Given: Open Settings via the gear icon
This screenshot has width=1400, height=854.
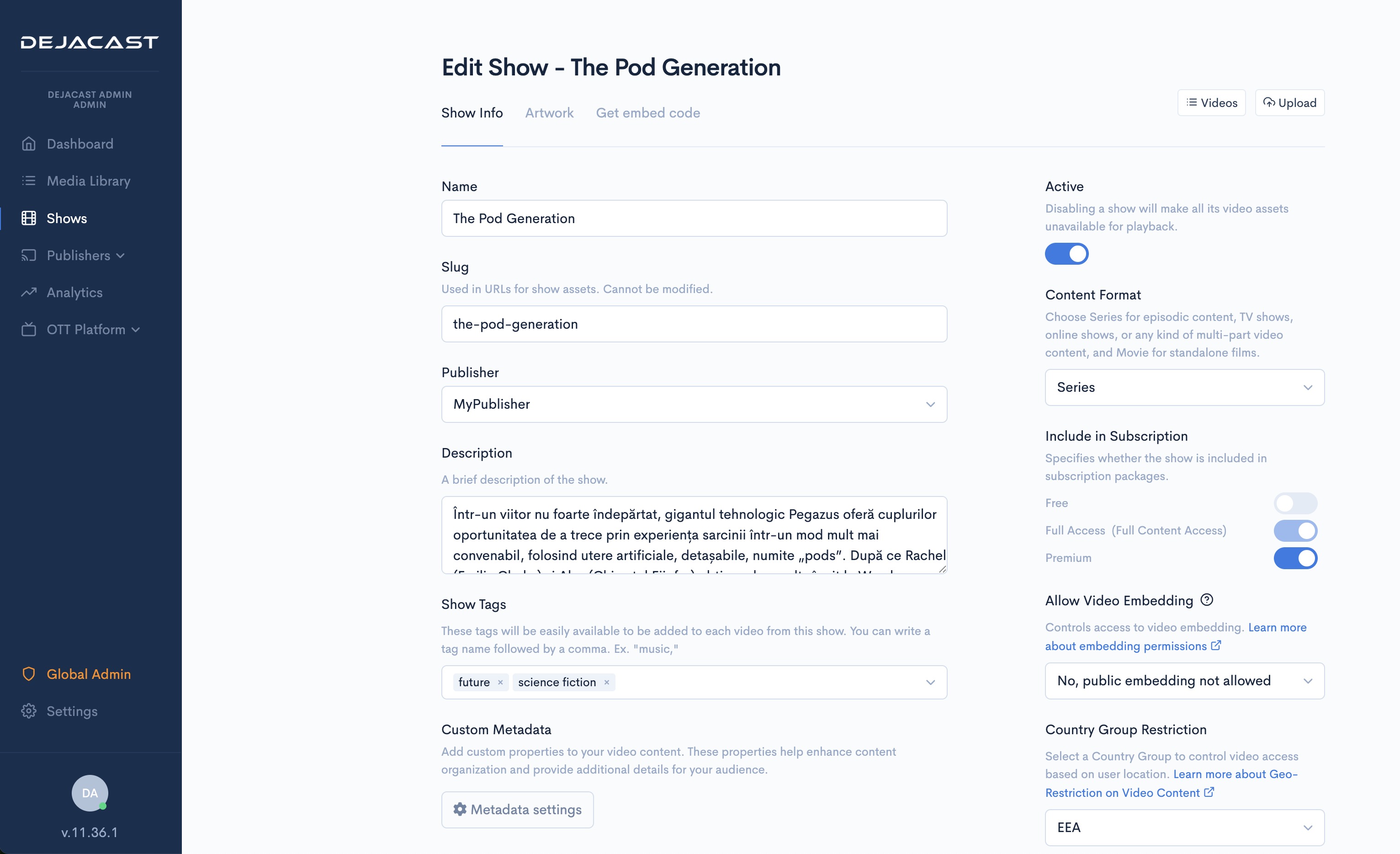Looking at the screenshot, I should pyautogui.click(x=28, y=711).
